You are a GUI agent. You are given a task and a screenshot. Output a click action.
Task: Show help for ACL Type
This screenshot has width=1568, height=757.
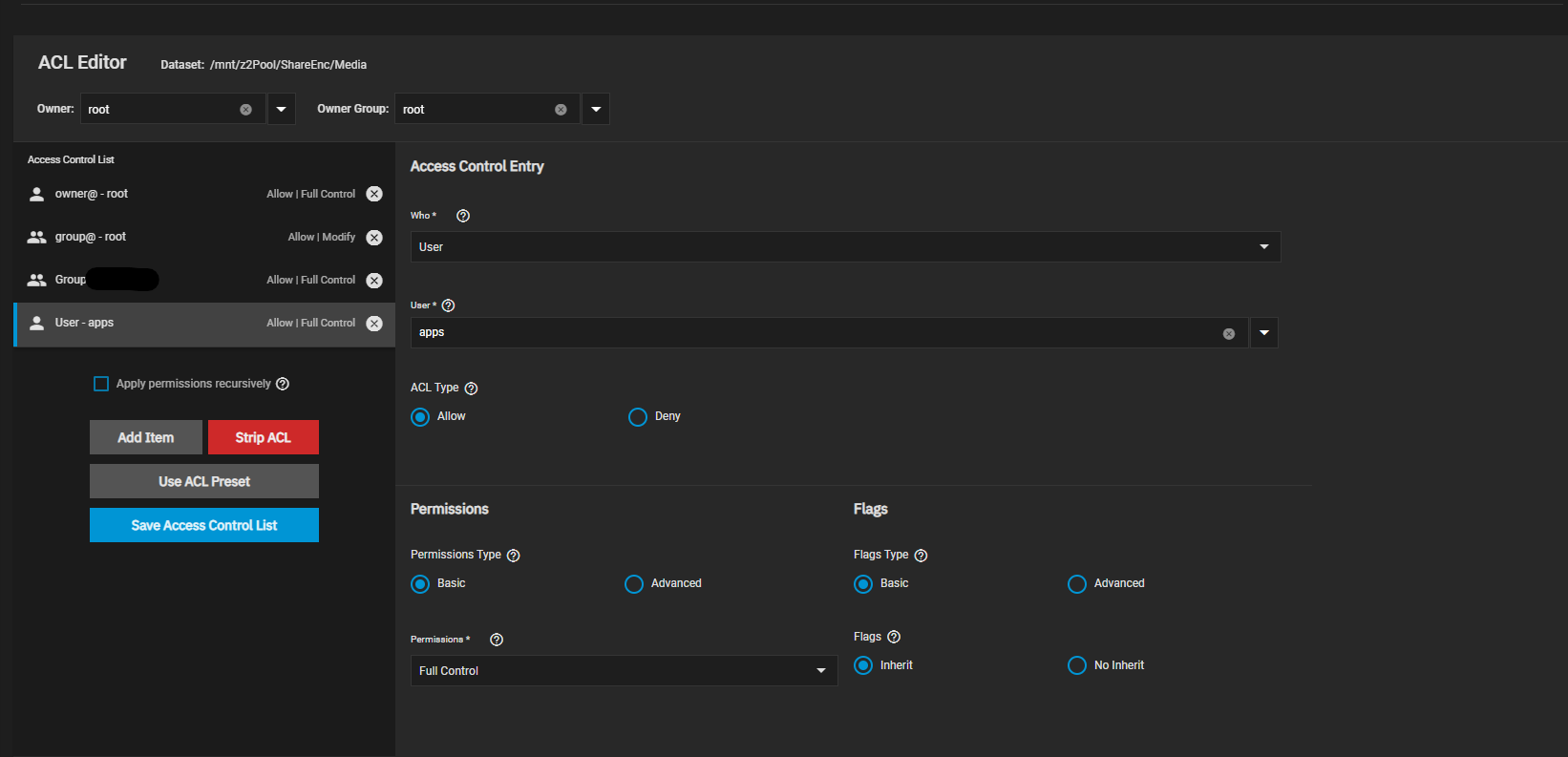(x=471, y=389)
